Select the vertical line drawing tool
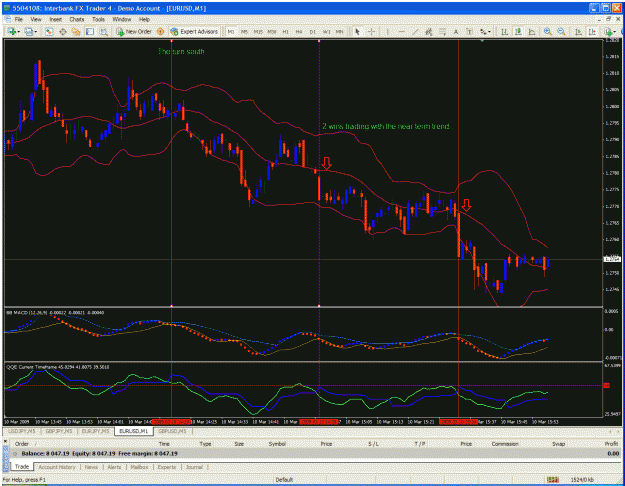Viewport: 625px width, 486px height. pos(387,31)
